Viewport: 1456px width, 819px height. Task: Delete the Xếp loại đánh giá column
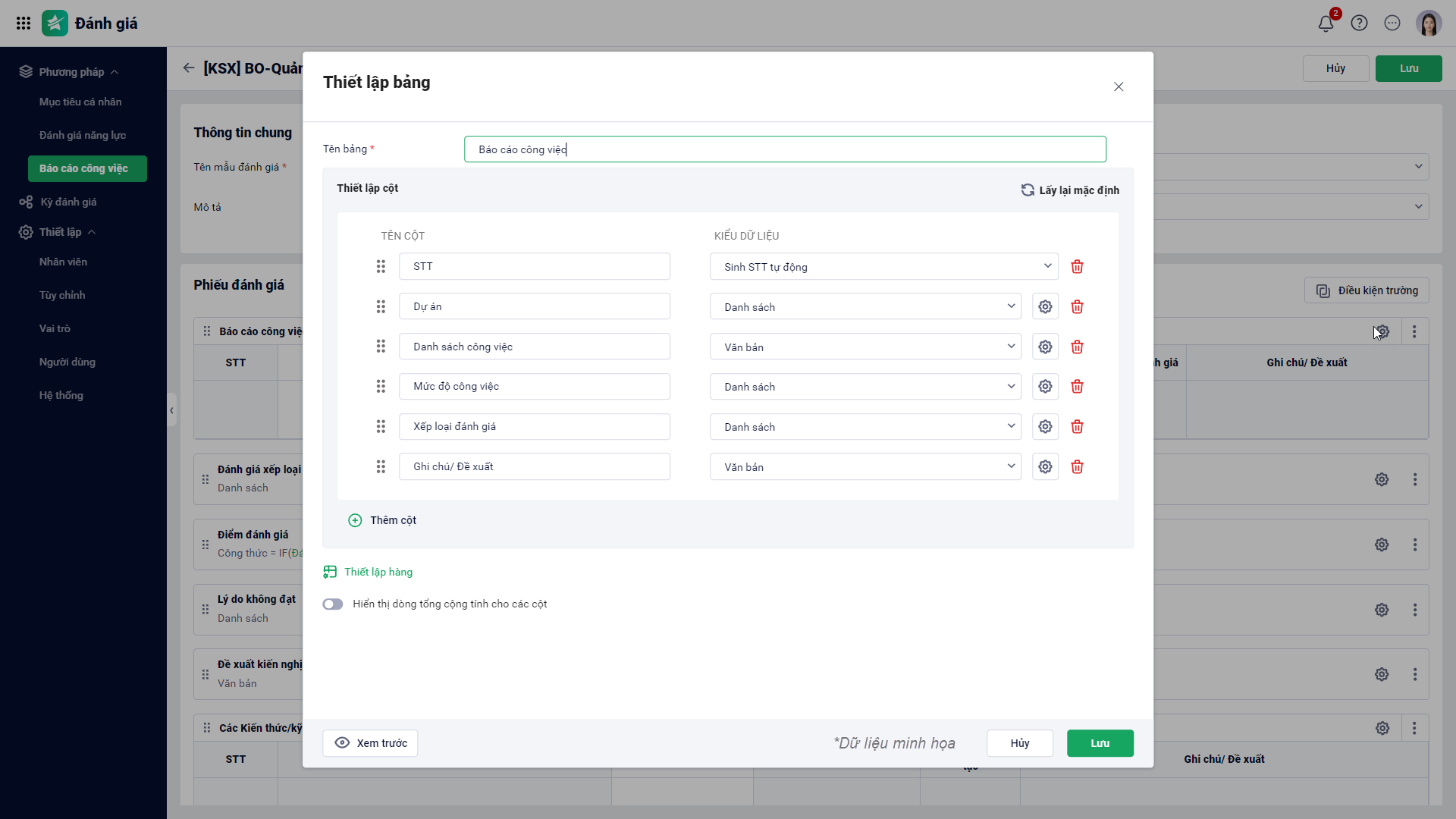pos(1077,427)
